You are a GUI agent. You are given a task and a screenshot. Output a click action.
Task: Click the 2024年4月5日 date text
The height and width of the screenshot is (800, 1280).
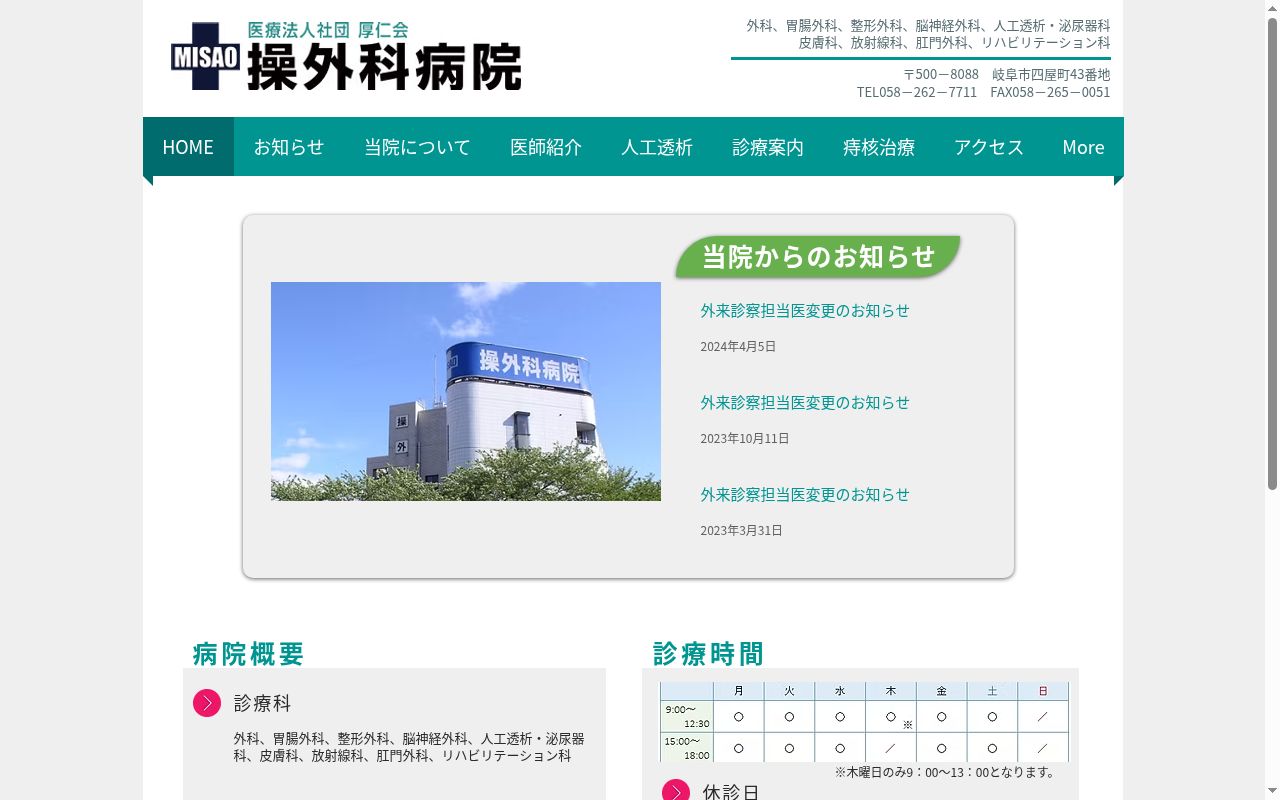pyautogui.click(x=738, y=346)
